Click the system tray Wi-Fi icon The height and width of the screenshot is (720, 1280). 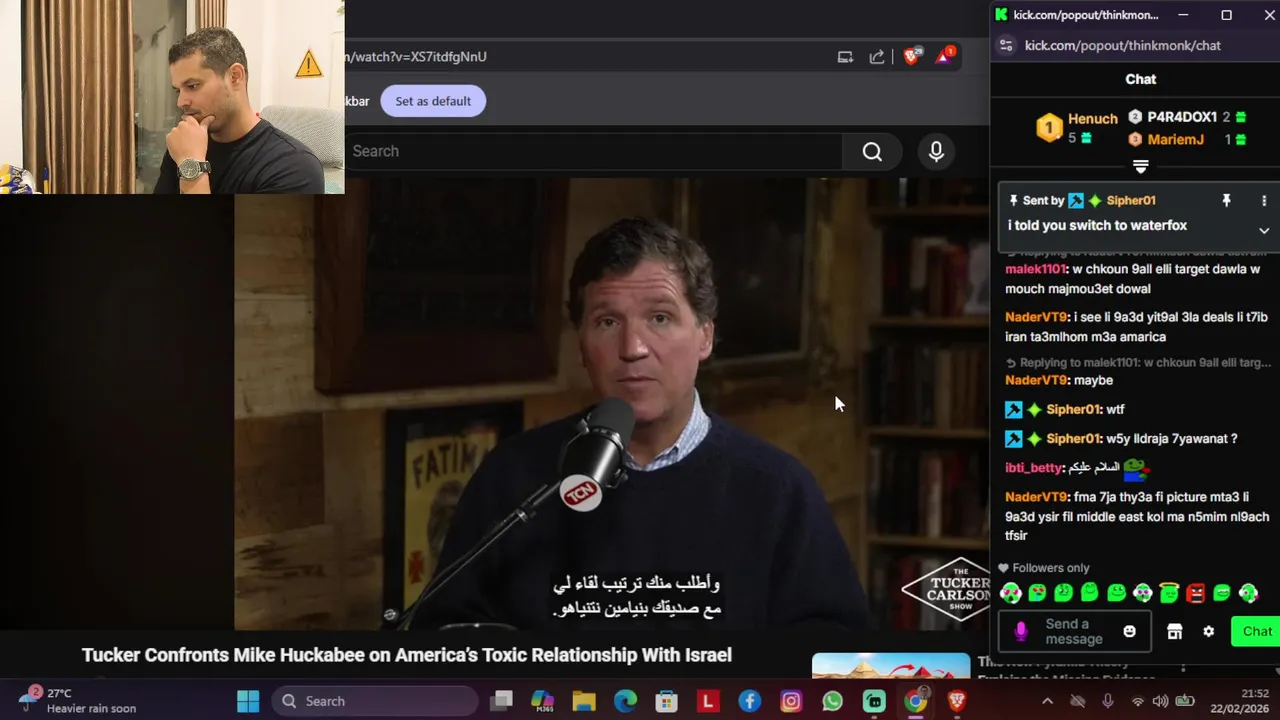(x=1136, y=701)
